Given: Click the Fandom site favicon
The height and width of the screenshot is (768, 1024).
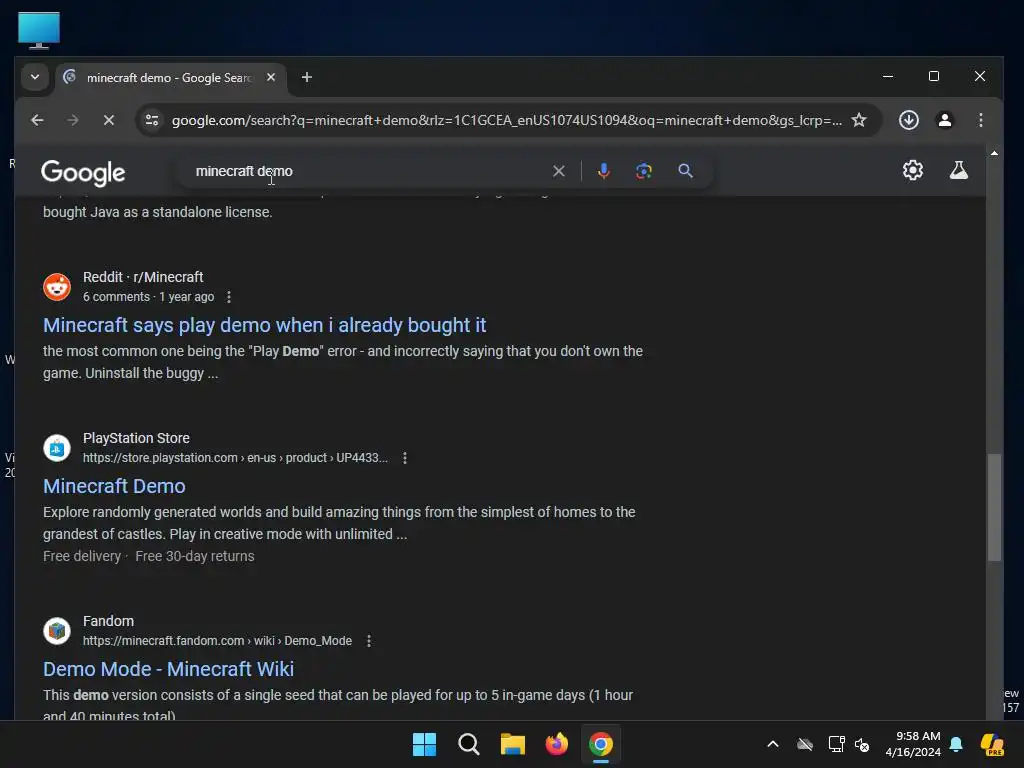Looking at the screenshot, I should point(57,631).
